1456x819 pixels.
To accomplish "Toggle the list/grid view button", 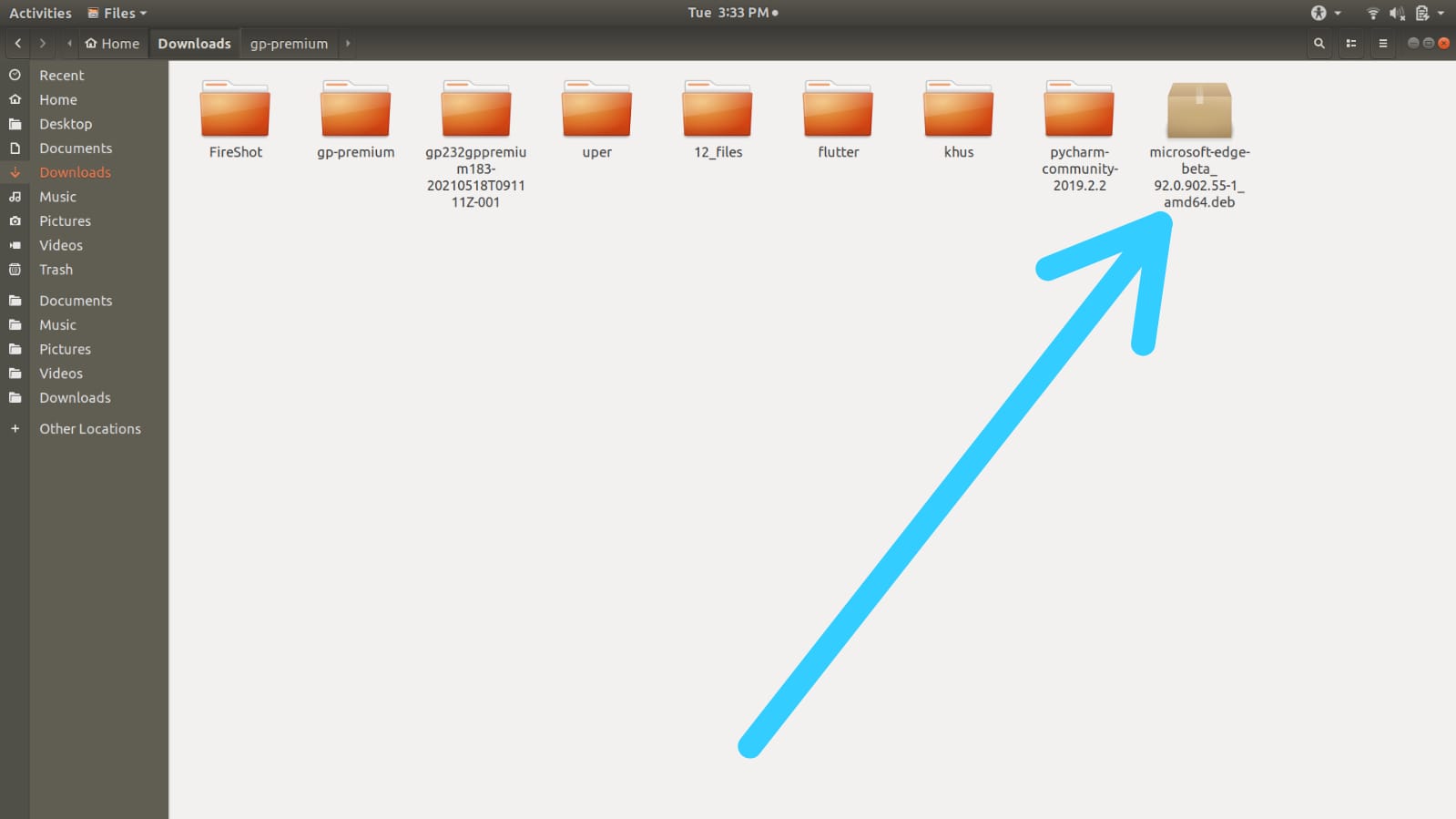I will tap(1351, 43).
